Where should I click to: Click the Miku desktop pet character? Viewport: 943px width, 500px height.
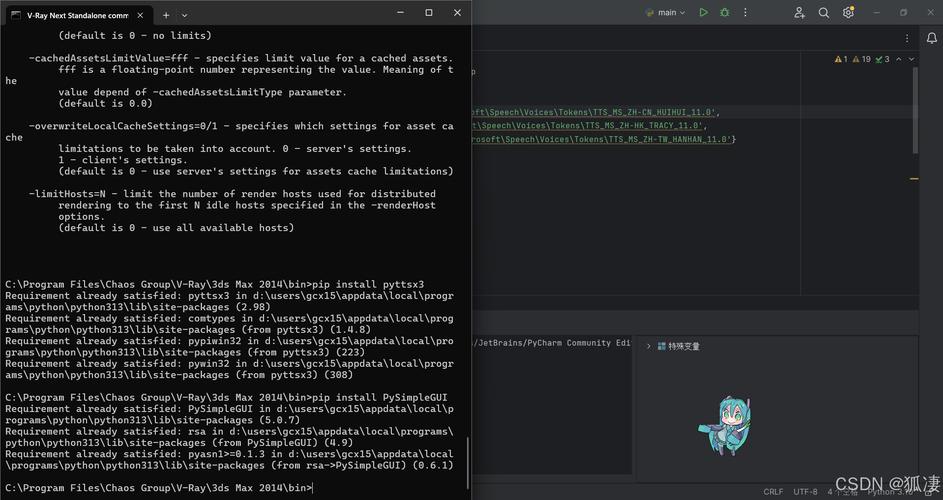(726, 425)
